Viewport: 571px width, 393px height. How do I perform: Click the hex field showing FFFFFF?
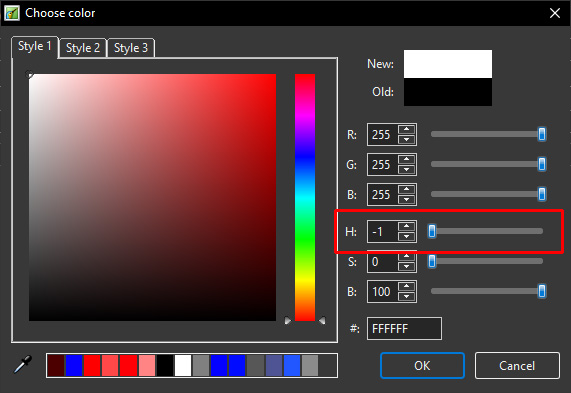point(404,329)
